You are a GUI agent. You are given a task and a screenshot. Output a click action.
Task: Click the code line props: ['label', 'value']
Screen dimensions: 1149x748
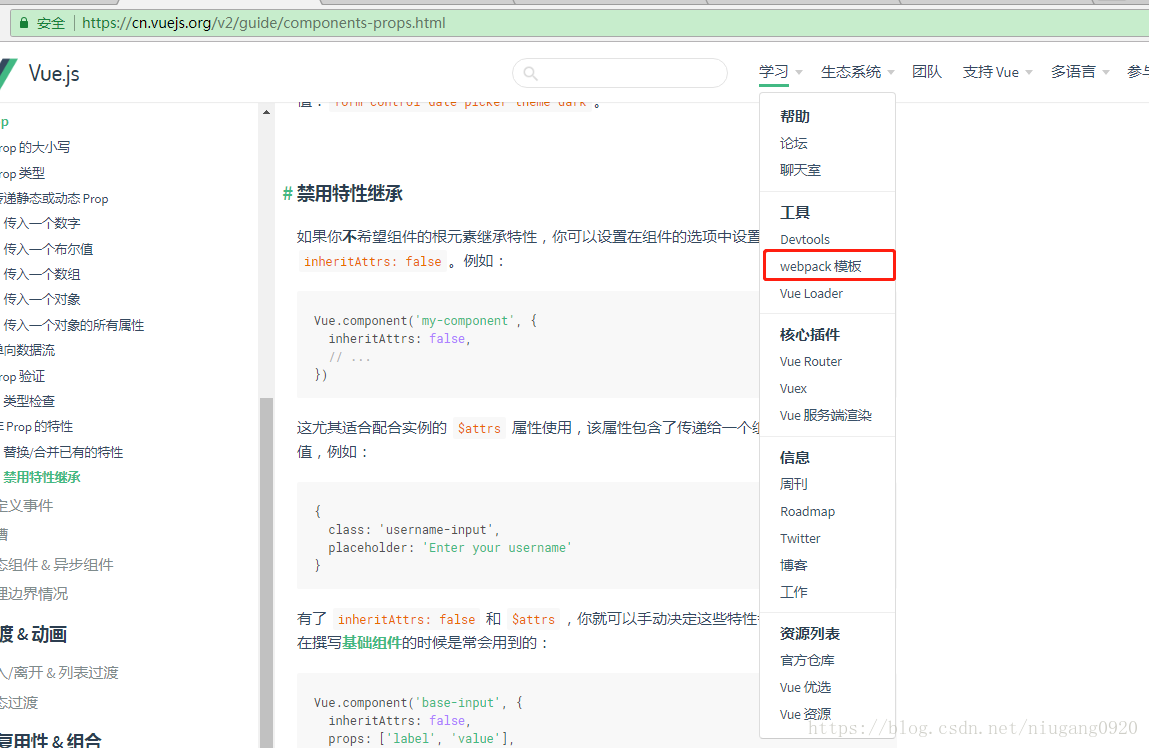click(421, 738)
